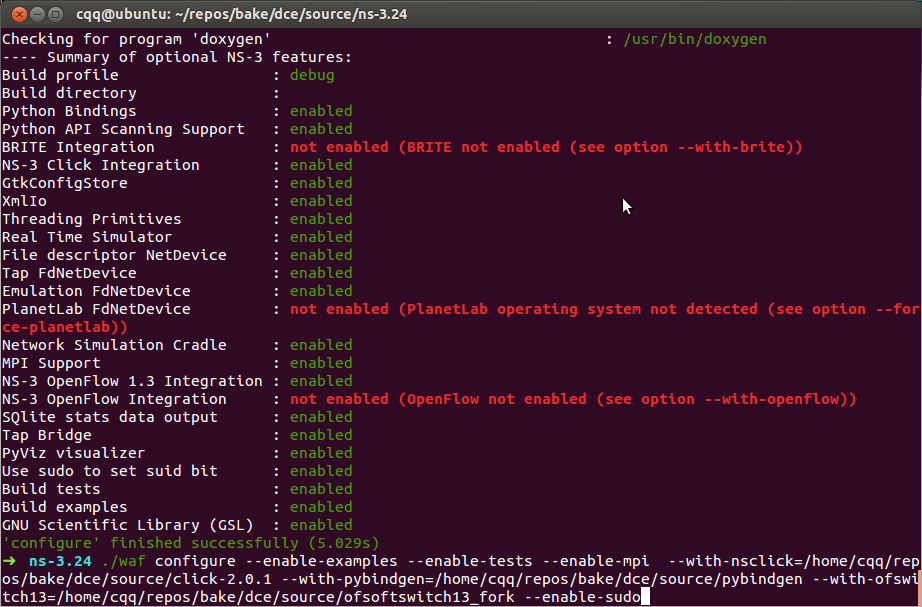922x607 pixels.
Task: Click the 'ns-3.24' prompt directory name
Action: coord(61,561)
